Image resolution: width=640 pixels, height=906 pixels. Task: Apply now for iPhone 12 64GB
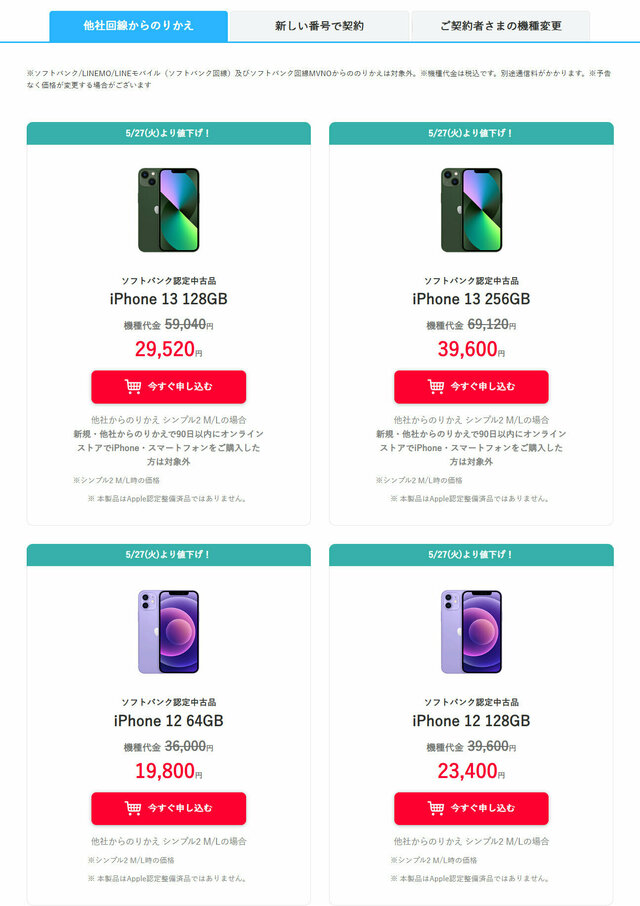(x=169, y=808)
